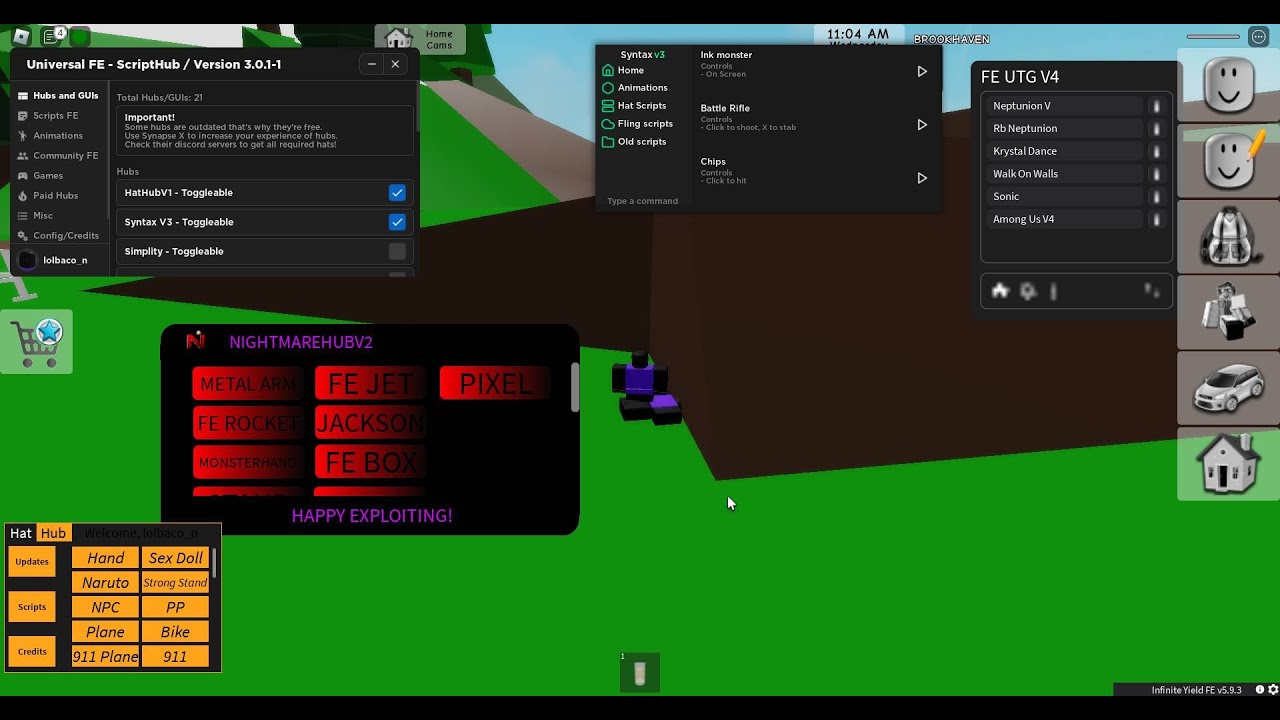The width and height of the screenshot is (1280, 720).
Task: Run the Bike script in Hat Hub
Action: (x=175, y=632)
